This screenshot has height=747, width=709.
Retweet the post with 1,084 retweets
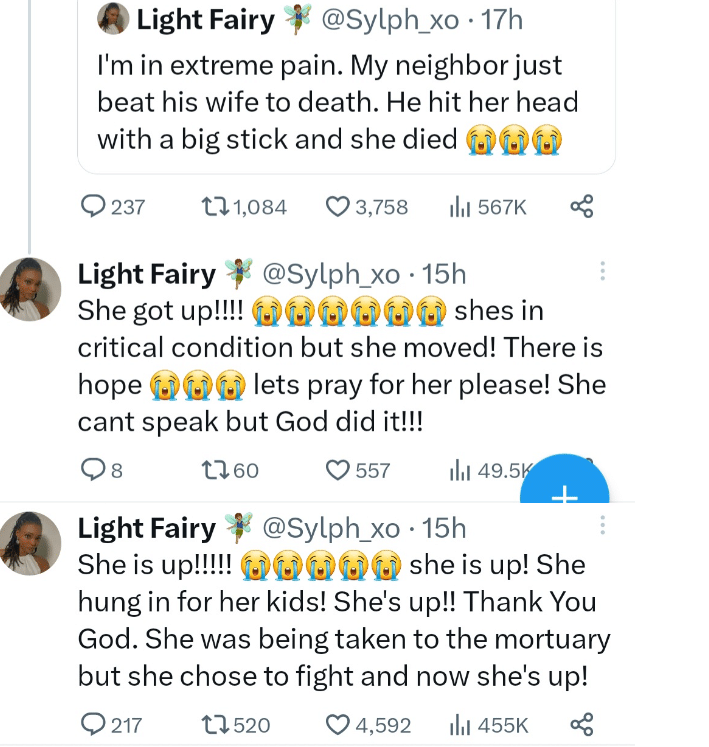(x=213, y=207)
